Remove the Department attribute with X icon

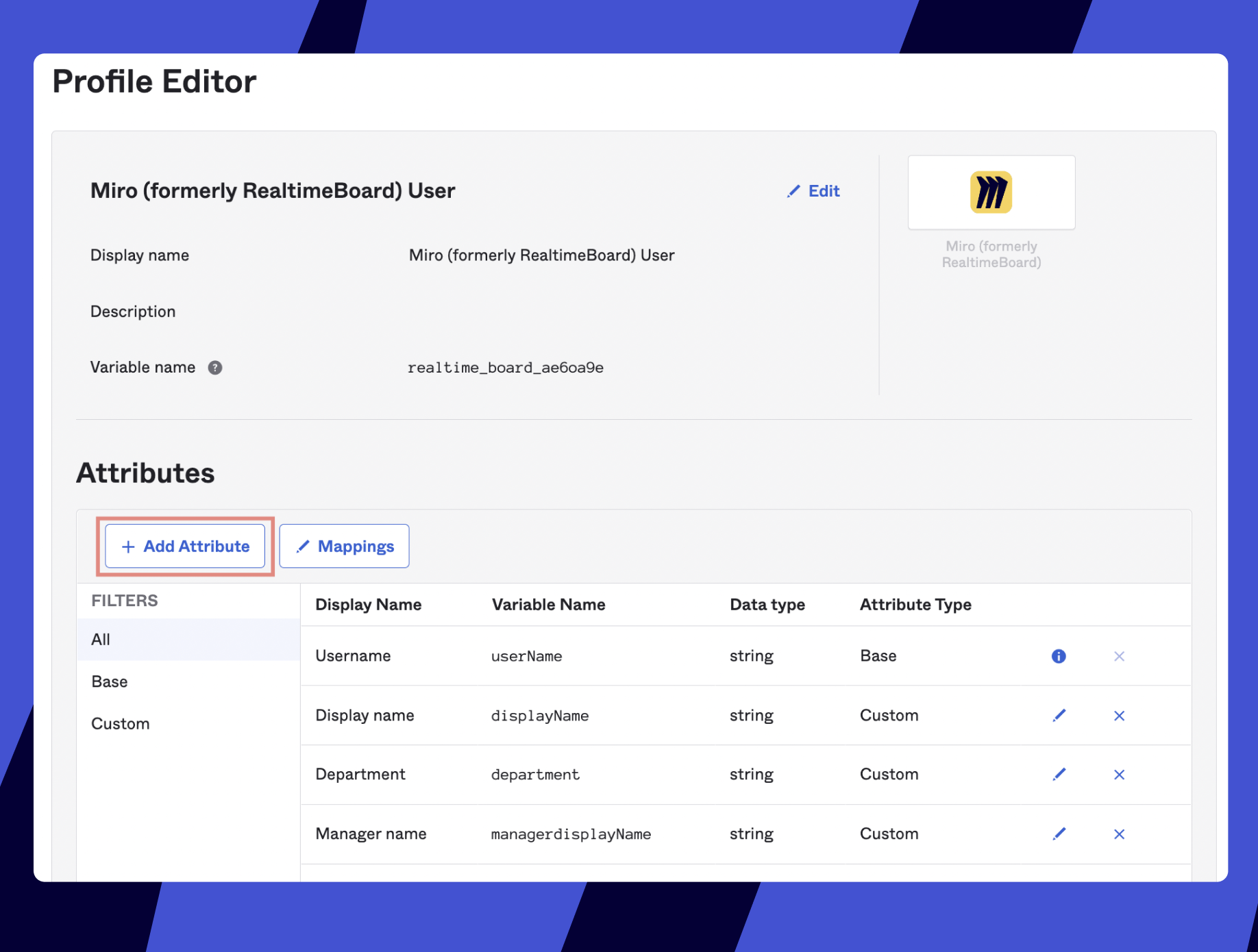pos(1119,775)
